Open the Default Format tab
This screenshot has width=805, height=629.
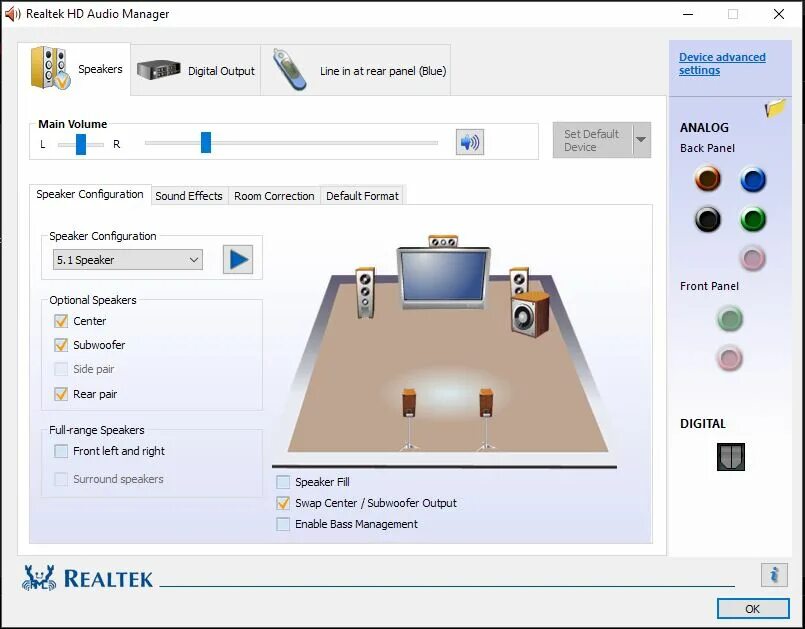click(362, 196)
